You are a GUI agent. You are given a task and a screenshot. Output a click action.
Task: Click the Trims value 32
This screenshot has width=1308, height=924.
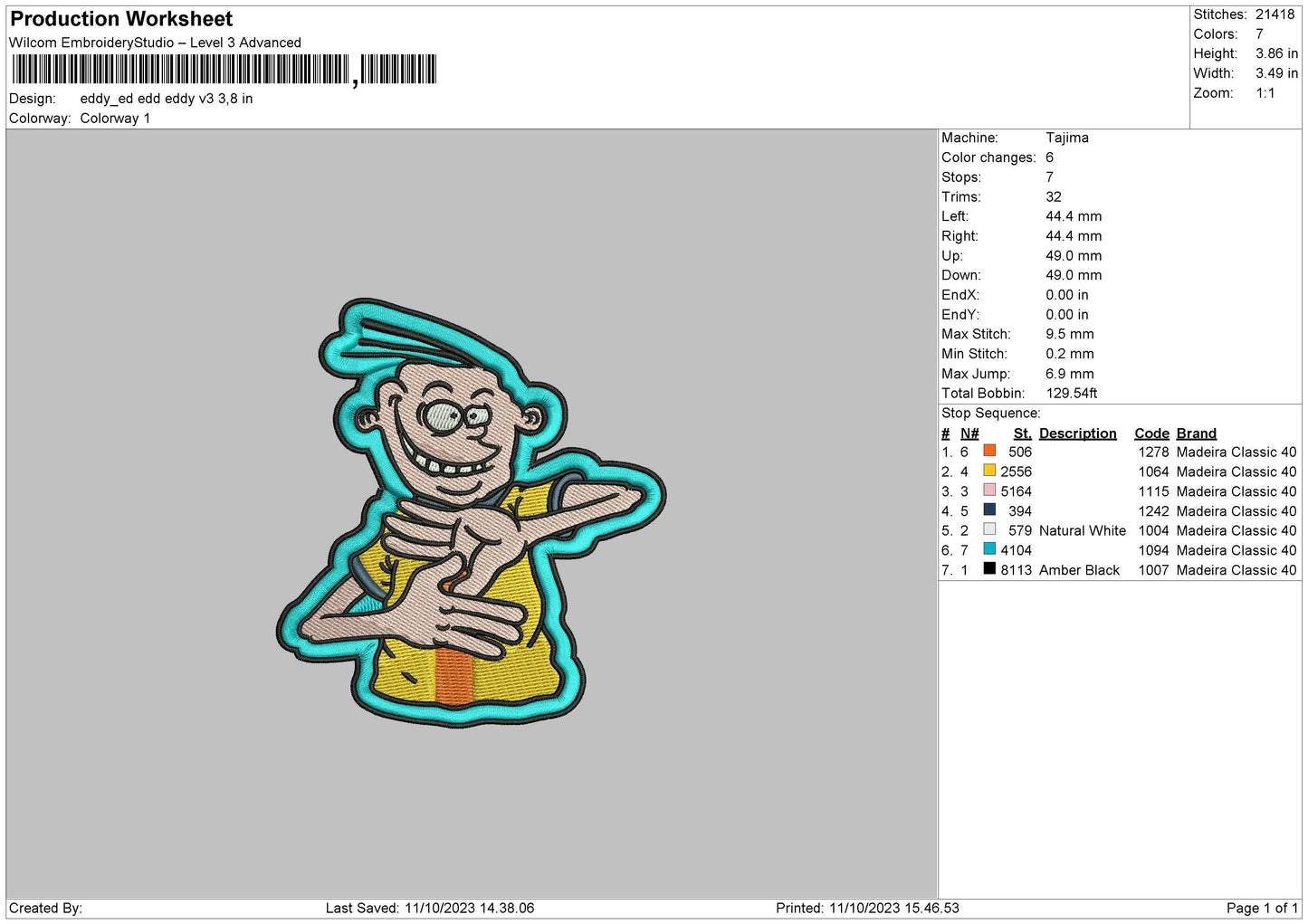1054,196
